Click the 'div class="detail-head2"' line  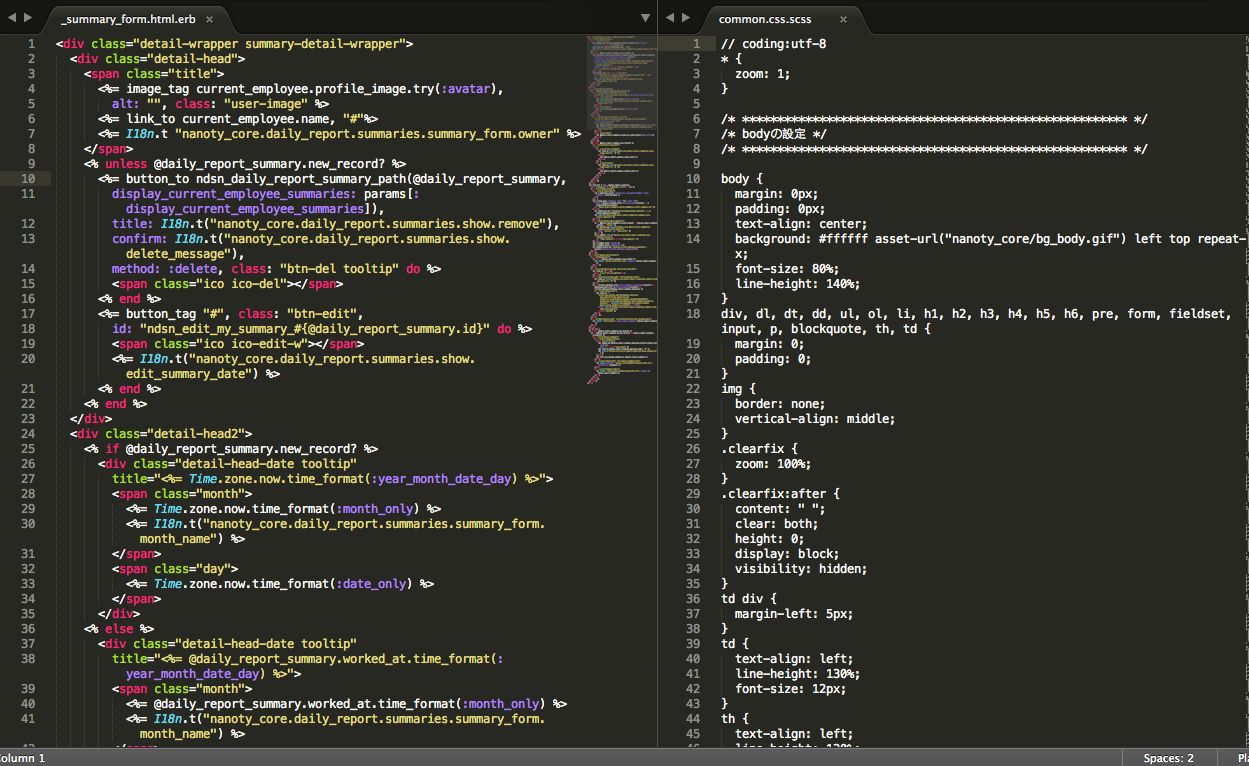pos(161,434)
